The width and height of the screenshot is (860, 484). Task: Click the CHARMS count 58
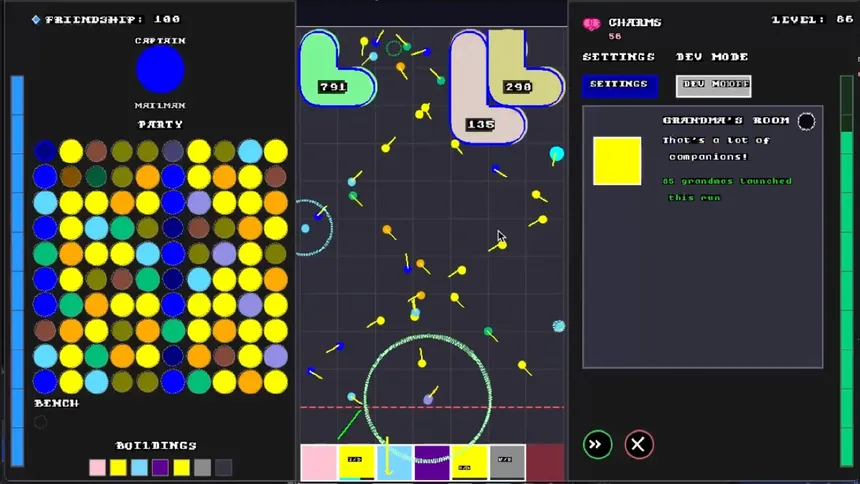(615, 36)
